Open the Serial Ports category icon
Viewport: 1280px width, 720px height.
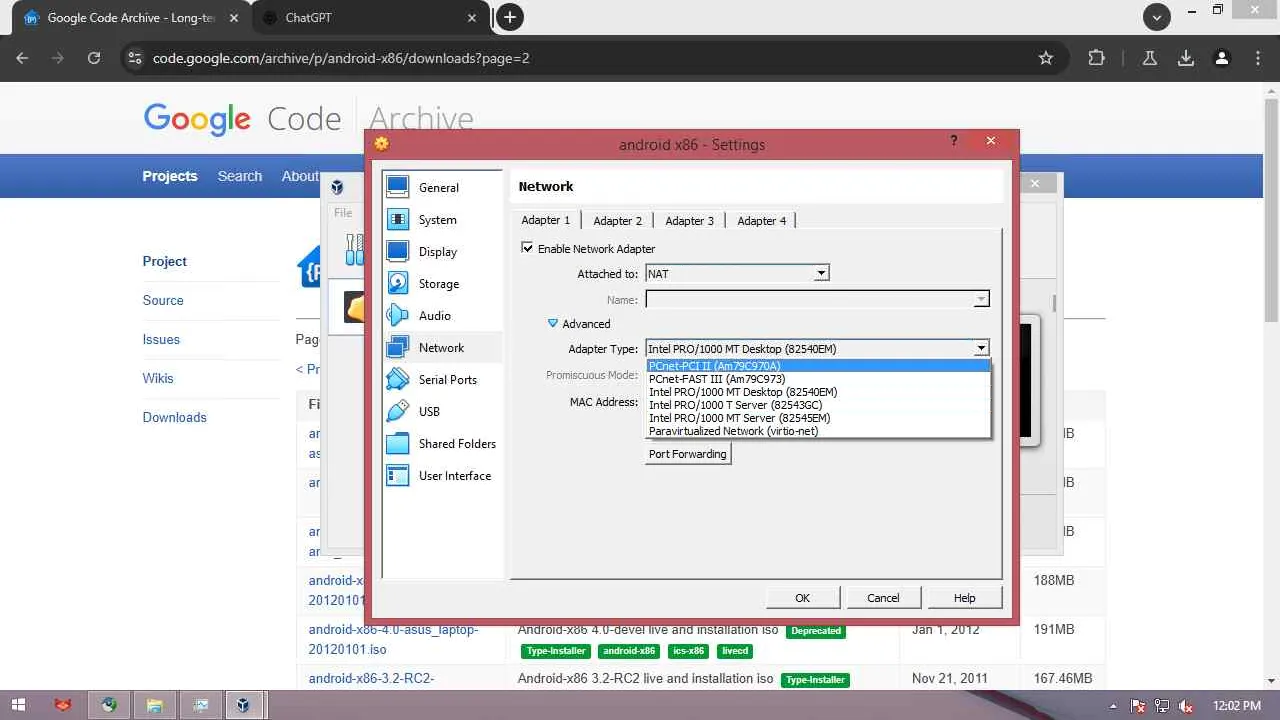[398, 379]
